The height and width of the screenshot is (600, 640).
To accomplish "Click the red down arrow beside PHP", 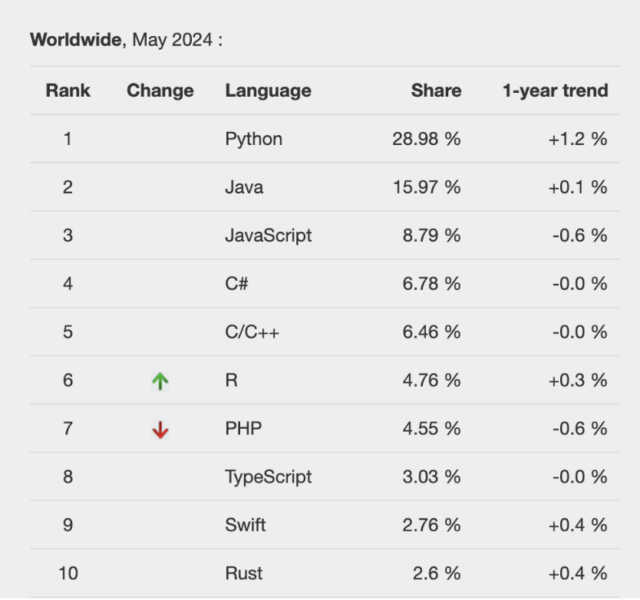I will click(160, 429).
